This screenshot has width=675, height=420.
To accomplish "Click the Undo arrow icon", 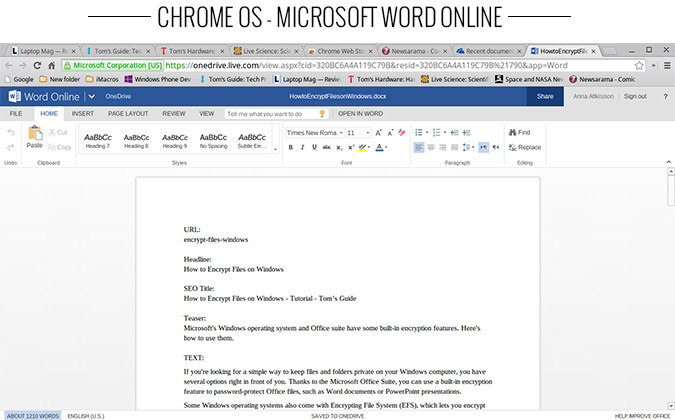I will pyautogui.click(x=10, y=133).
